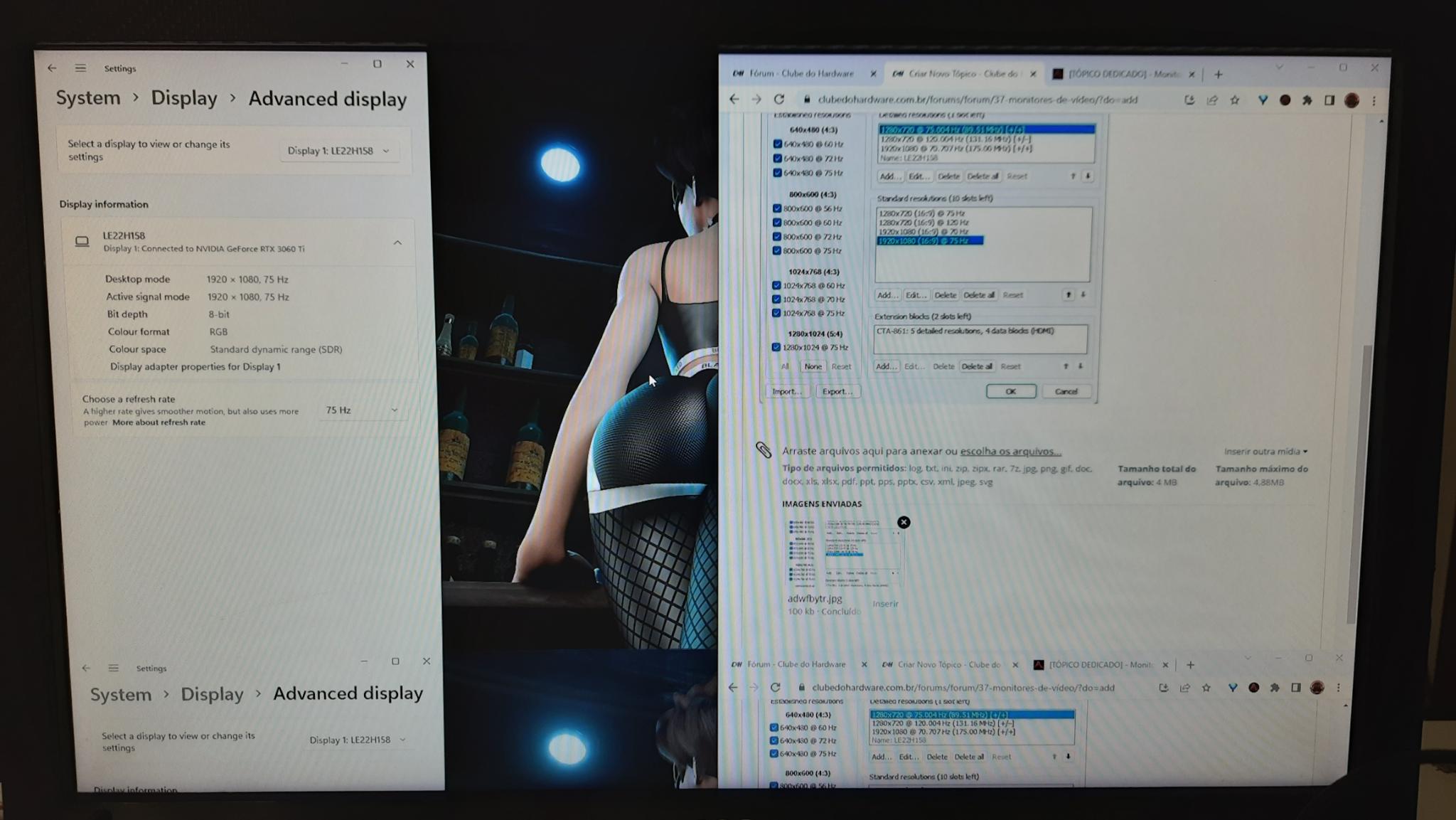Image resolution: width=1456 pixels, height=820 pixels.
Task: Close the upper 'Fórum - Clube do Hardware' tab
Action: [873, 74]
